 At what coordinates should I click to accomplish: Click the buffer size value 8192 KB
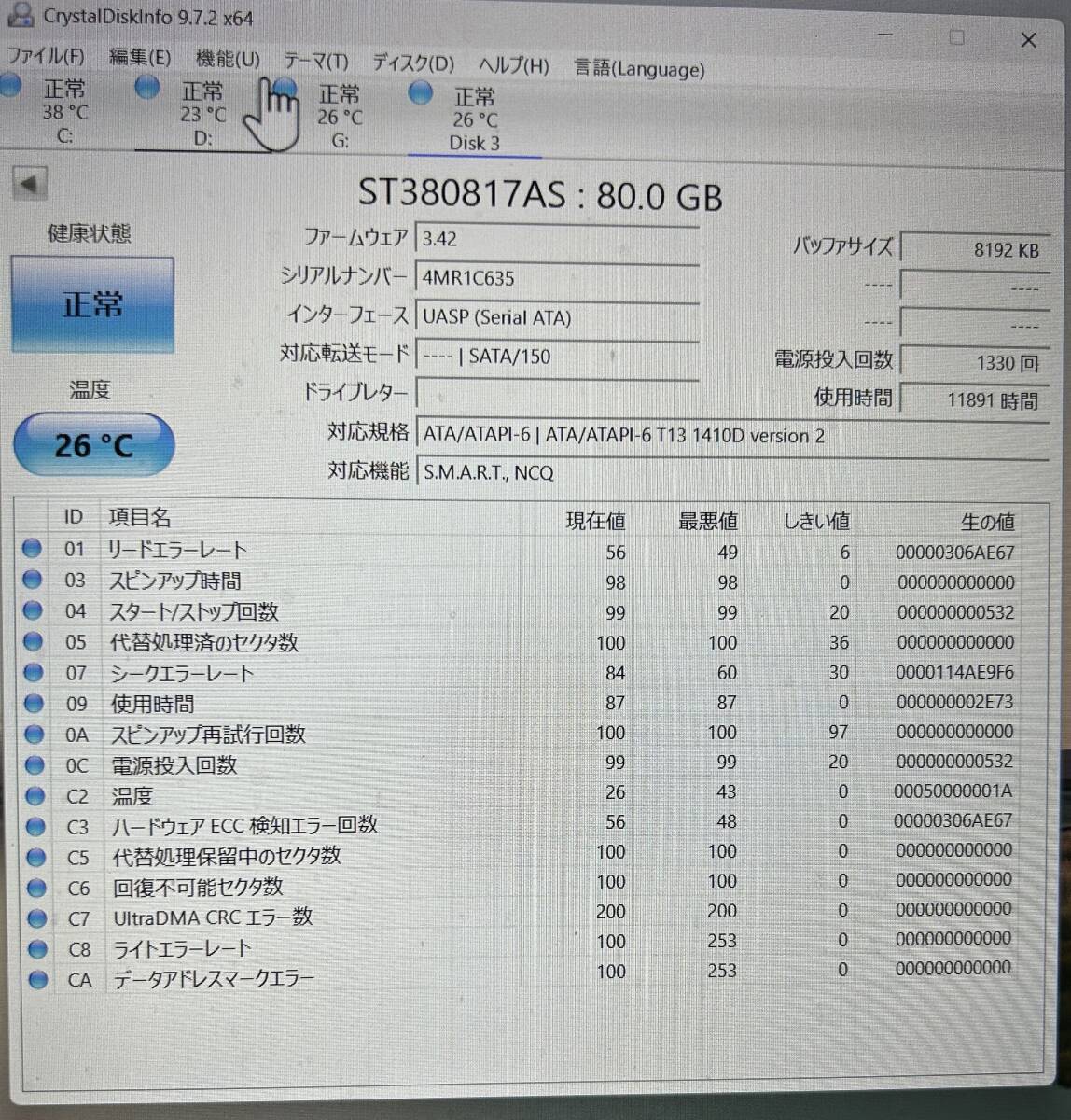(x=973, y=250)
